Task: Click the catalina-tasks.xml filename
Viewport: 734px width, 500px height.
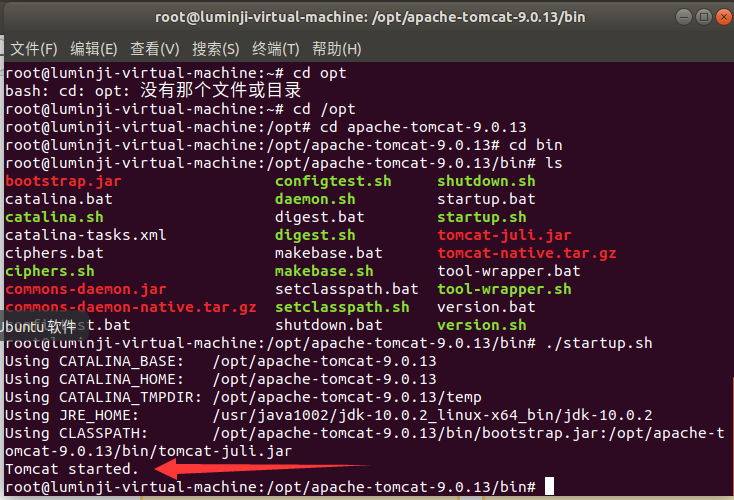Action: click(86, 235)
